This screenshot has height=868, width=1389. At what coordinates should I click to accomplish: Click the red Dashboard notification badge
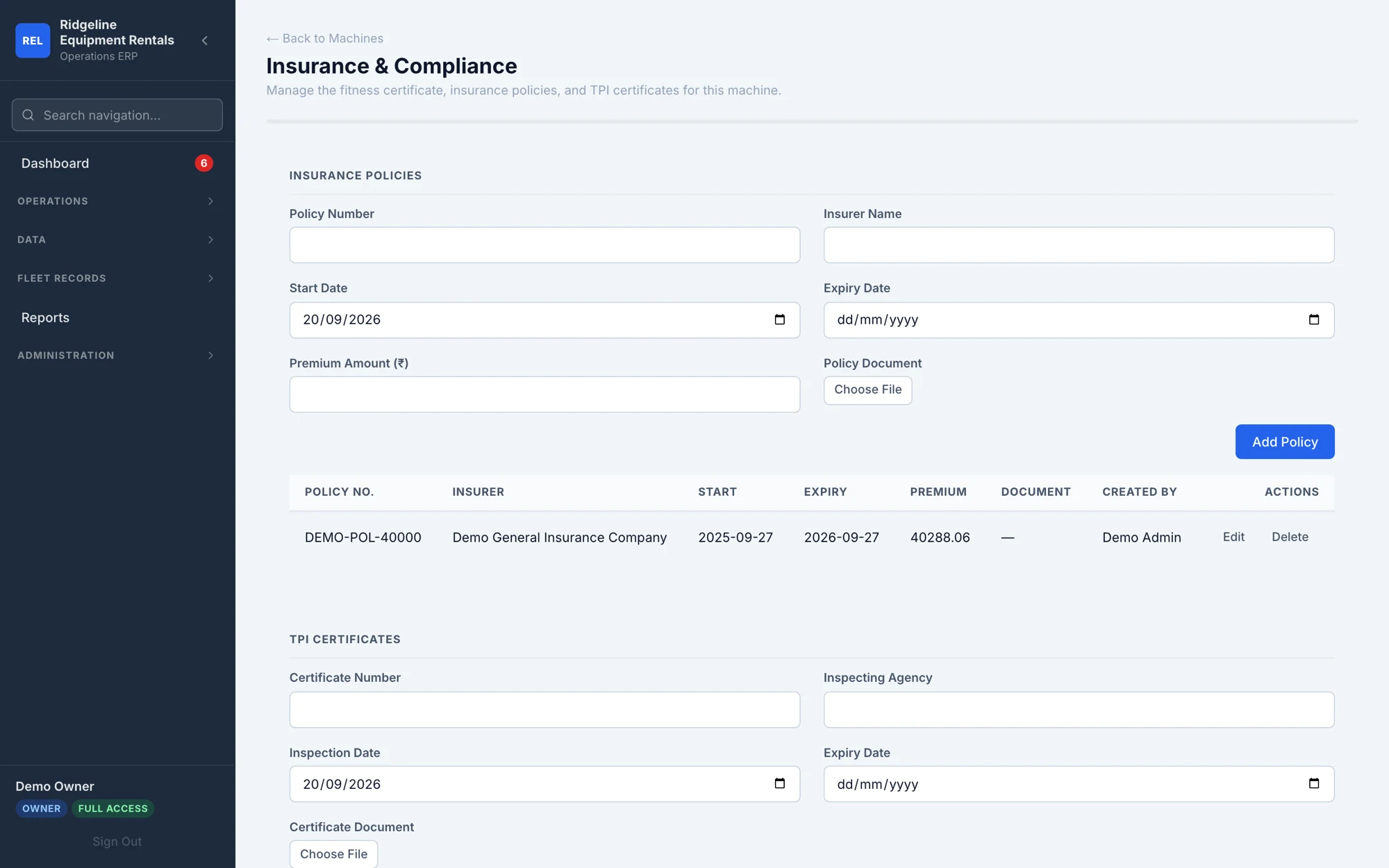pyautogui.click(x=203, y=163)
